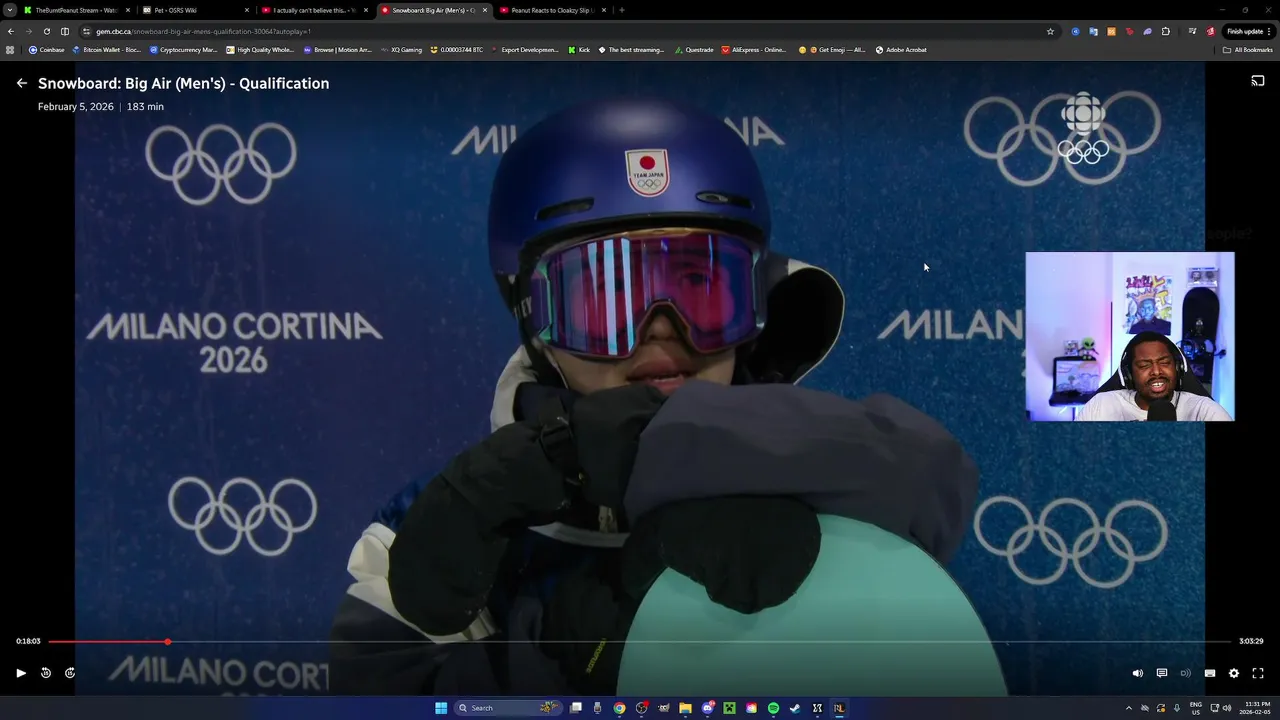Open Chrome from the taskbar

[620, 708]
